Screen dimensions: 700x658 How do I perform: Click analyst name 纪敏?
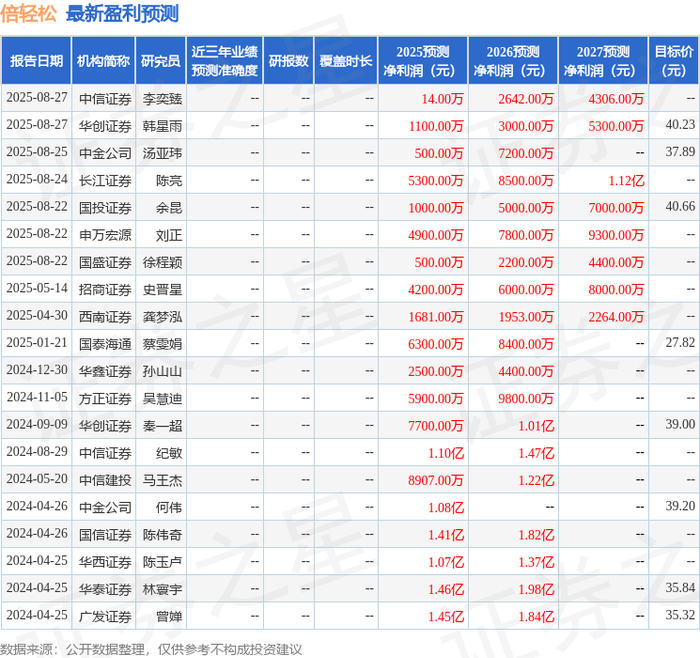[169, 453]
